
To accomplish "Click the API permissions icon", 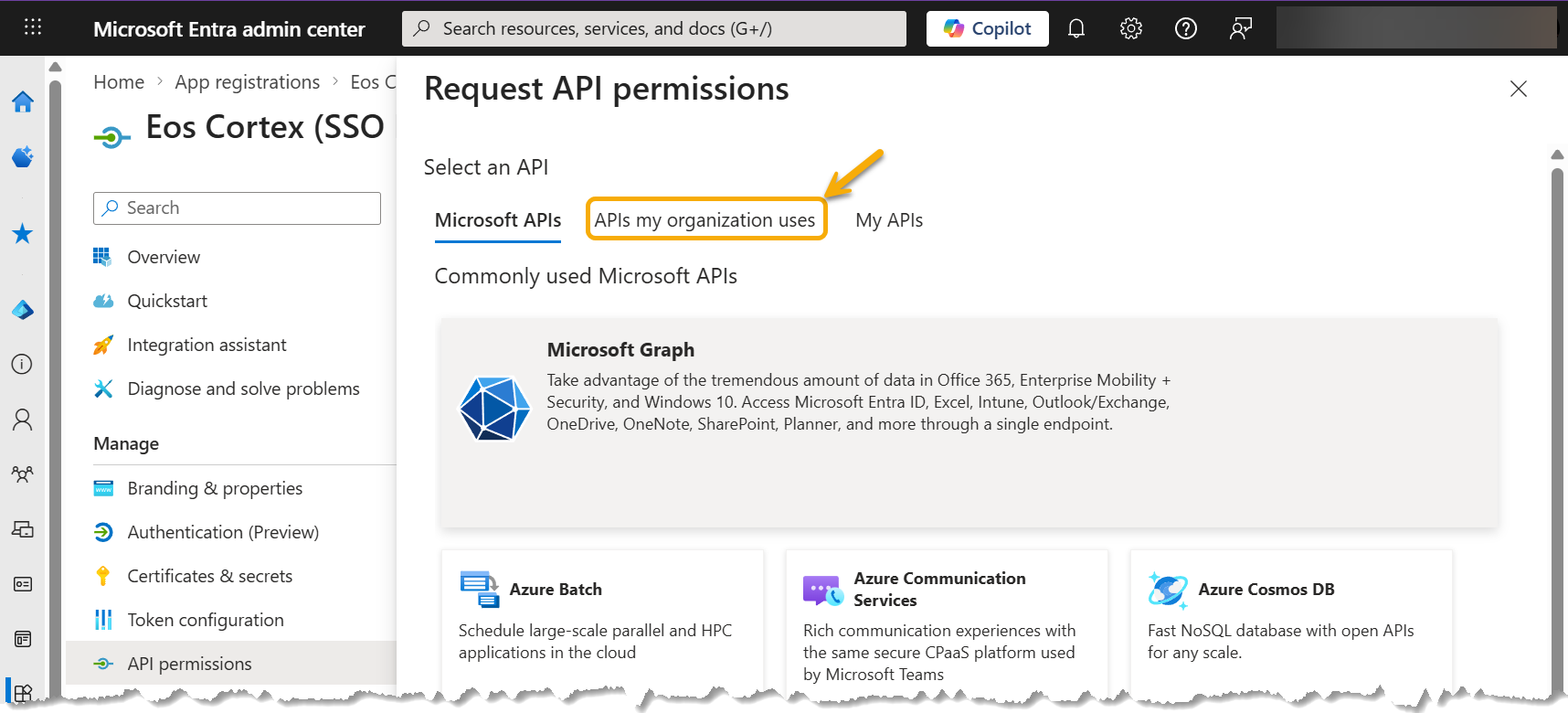I will tap(103, 664).
